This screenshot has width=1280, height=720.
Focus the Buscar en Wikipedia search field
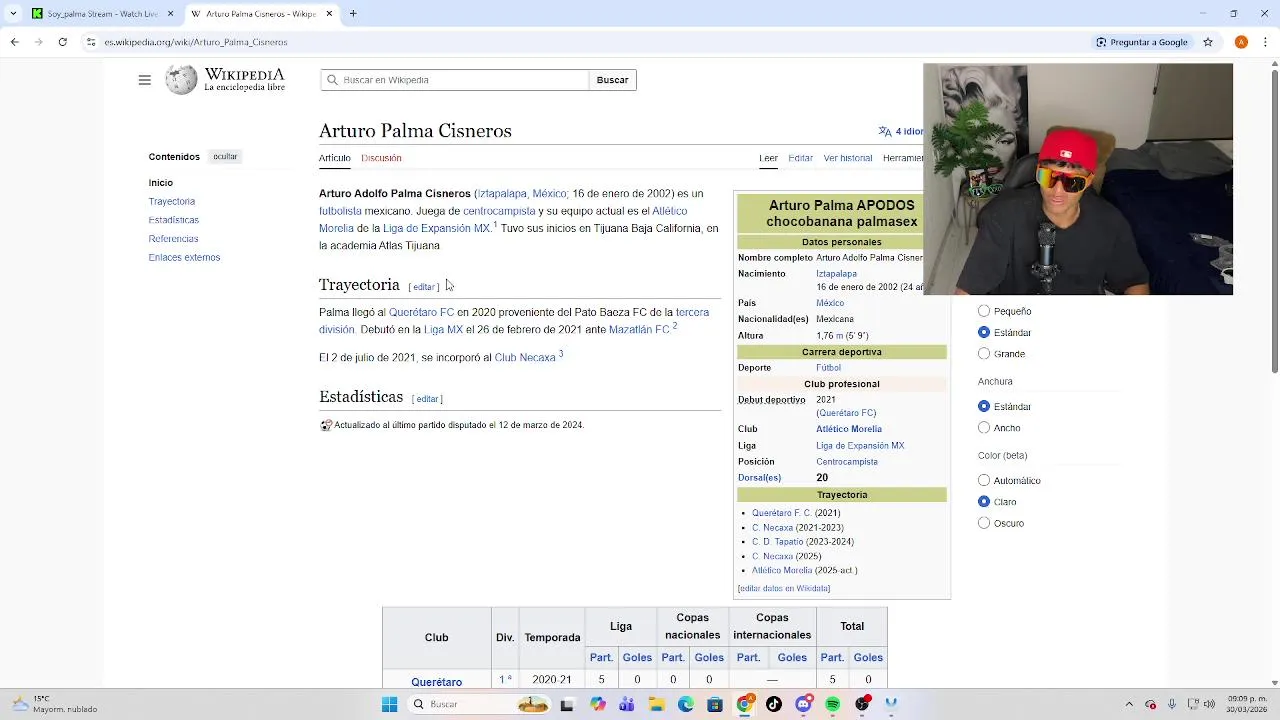[x=455, y=80]
